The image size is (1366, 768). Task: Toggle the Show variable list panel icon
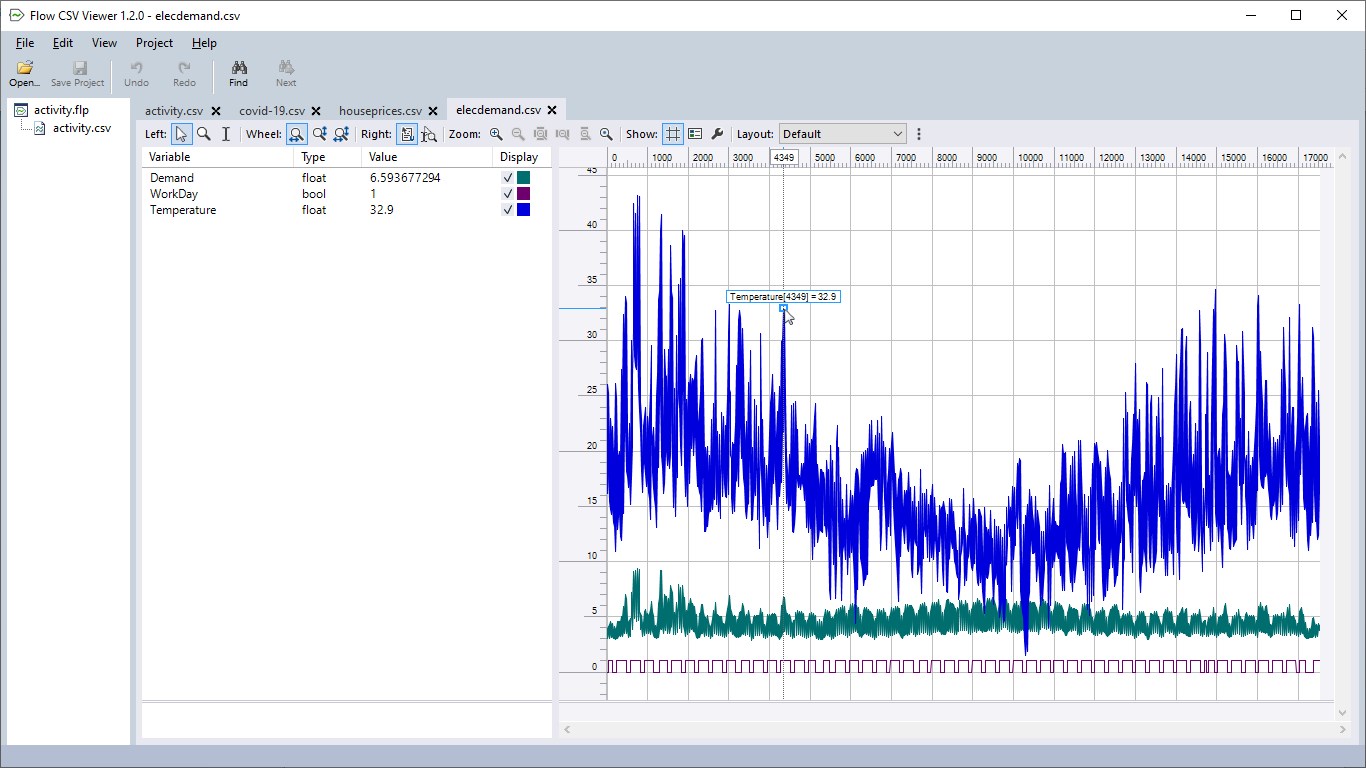[695, 134]
